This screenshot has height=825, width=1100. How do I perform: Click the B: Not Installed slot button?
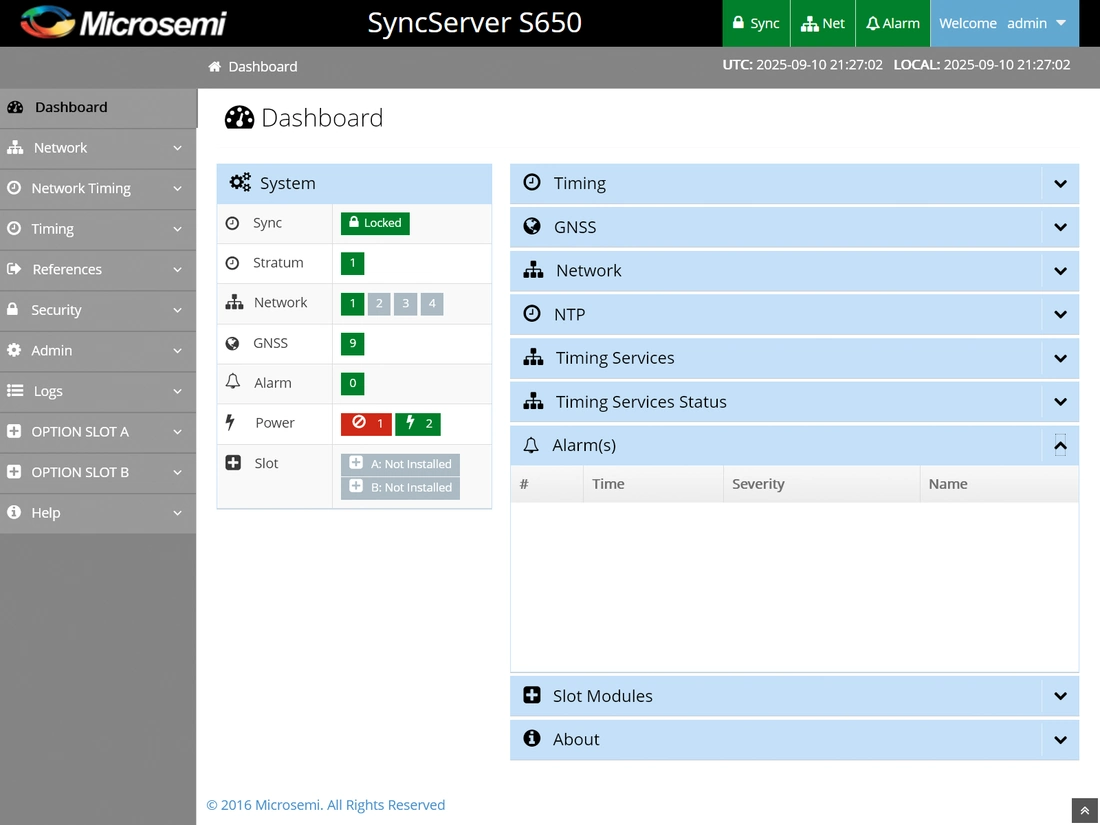401,488
